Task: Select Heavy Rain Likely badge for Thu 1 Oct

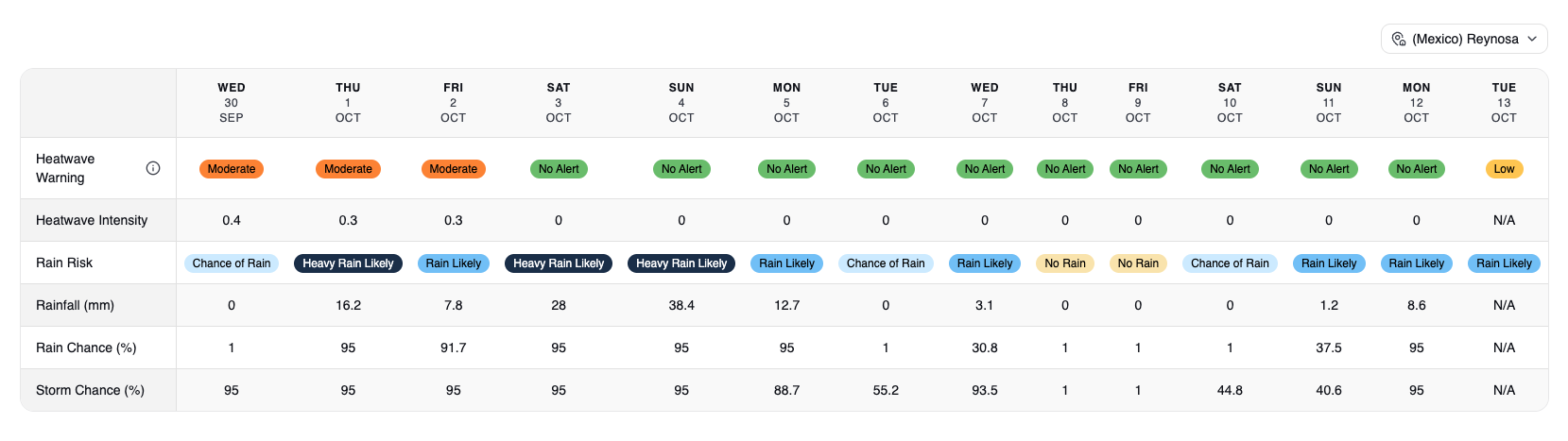Action: (348, 263)
